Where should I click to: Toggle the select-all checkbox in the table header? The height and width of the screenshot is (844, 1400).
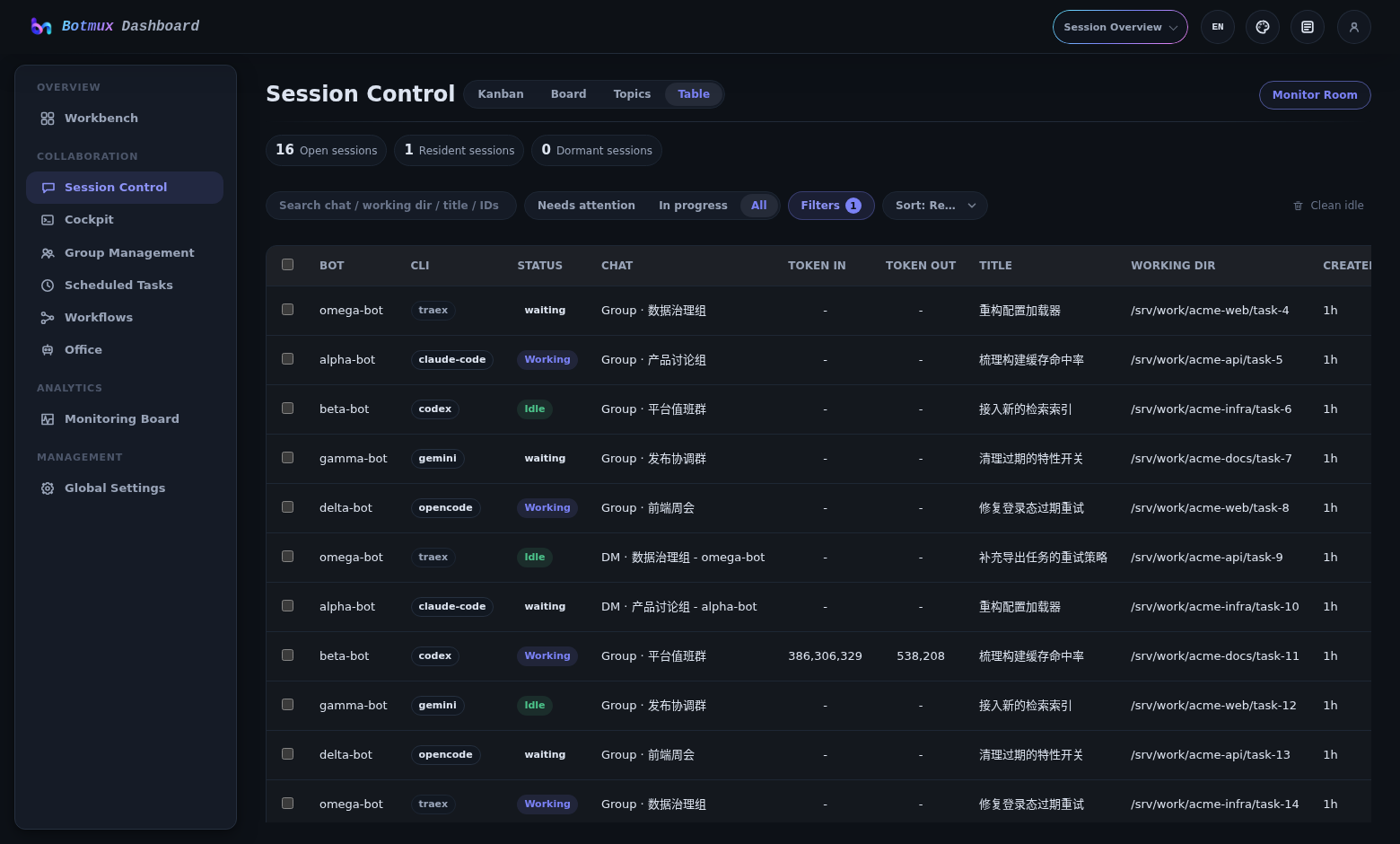pos(287,265)
